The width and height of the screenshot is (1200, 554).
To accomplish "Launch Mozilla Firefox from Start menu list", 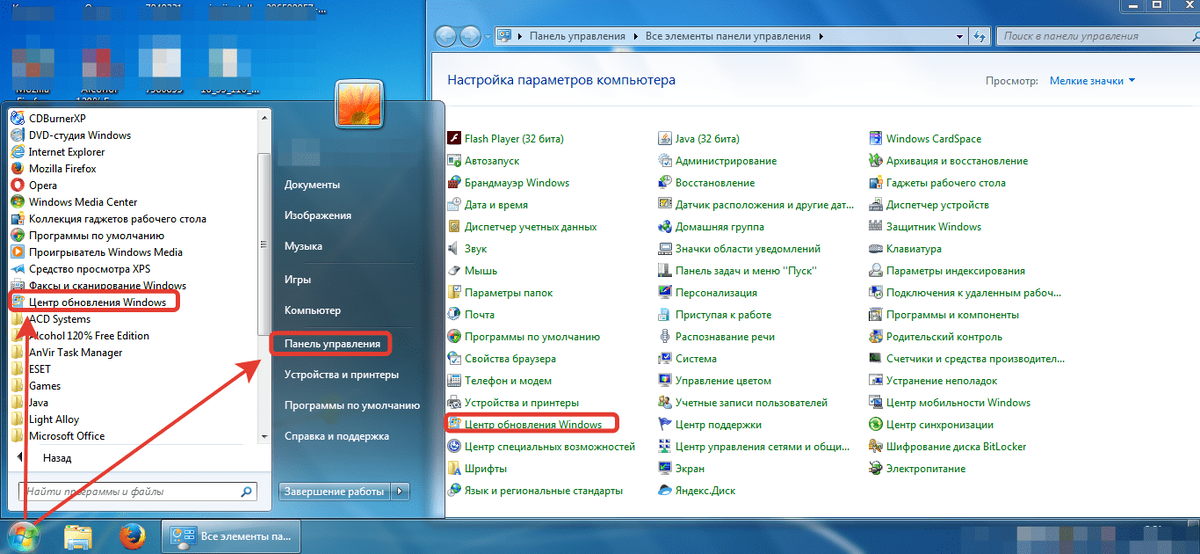I will pyautogui.click(x=54, y=169).
